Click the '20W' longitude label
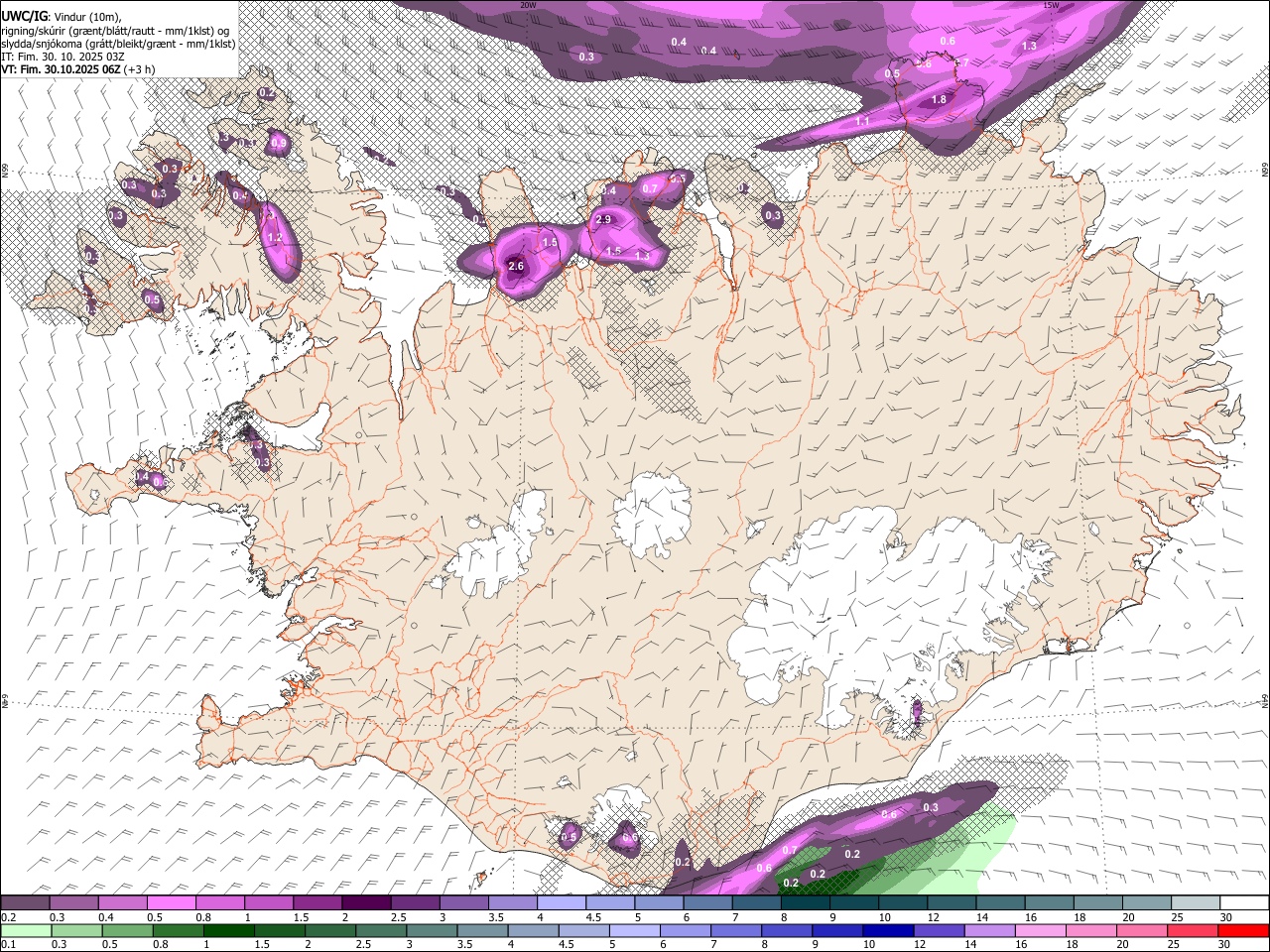 (528, 5)
